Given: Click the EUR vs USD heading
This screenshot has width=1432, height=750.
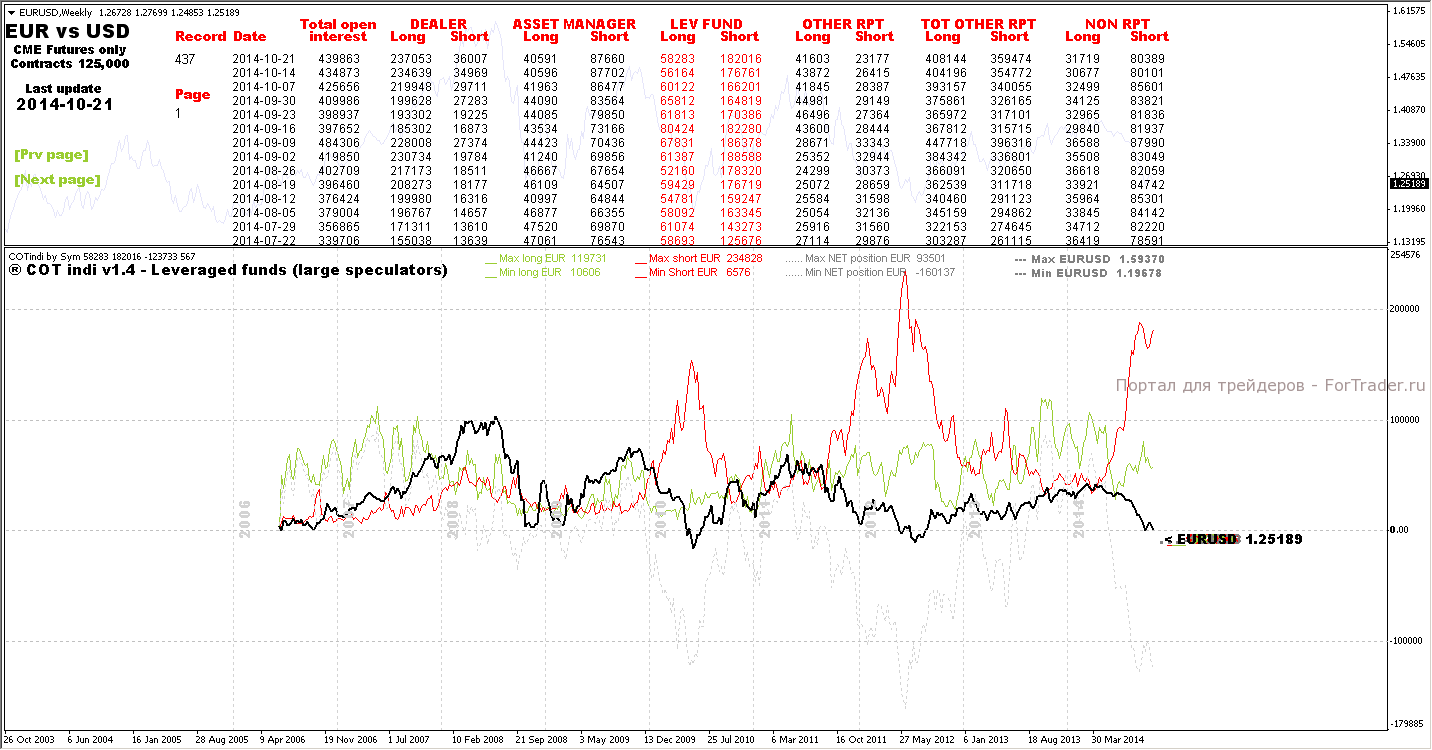Looking at the screenshot, I should click(x=68, y=31).
